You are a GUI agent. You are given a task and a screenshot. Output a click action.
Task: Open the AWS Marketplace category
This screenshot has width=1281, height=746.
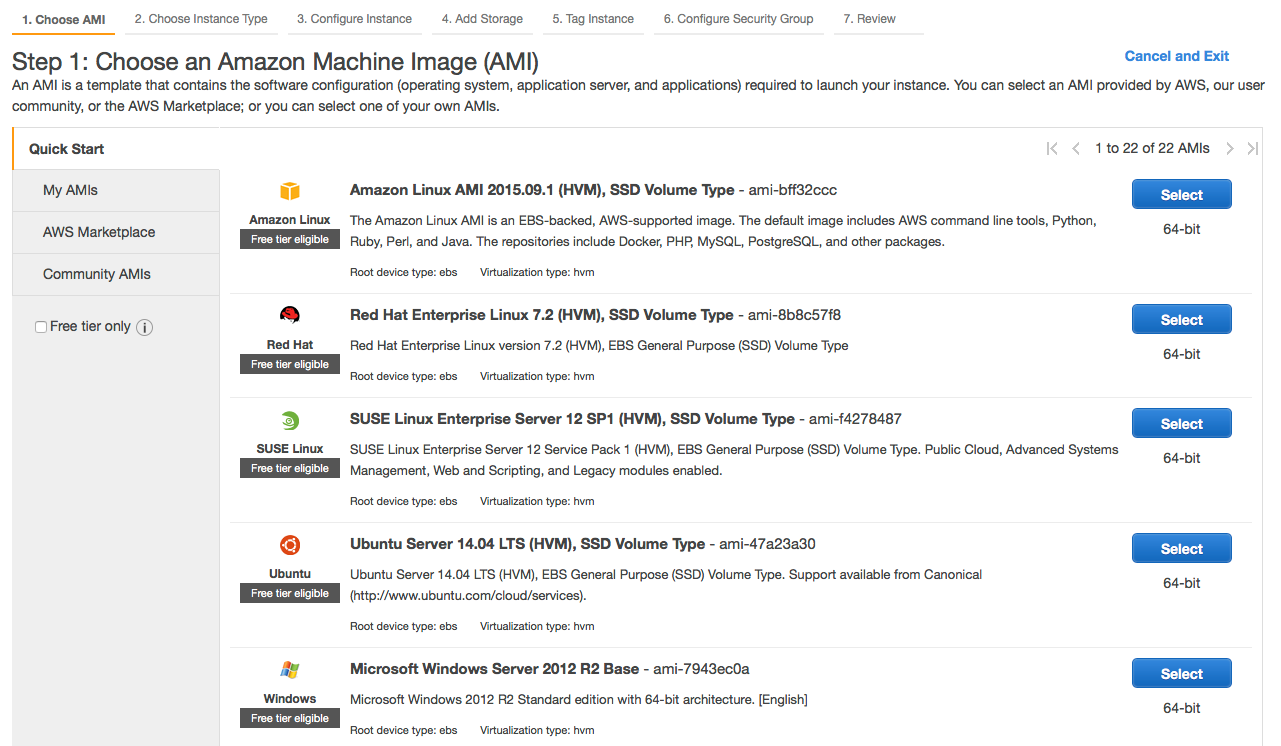coord(116,233)
